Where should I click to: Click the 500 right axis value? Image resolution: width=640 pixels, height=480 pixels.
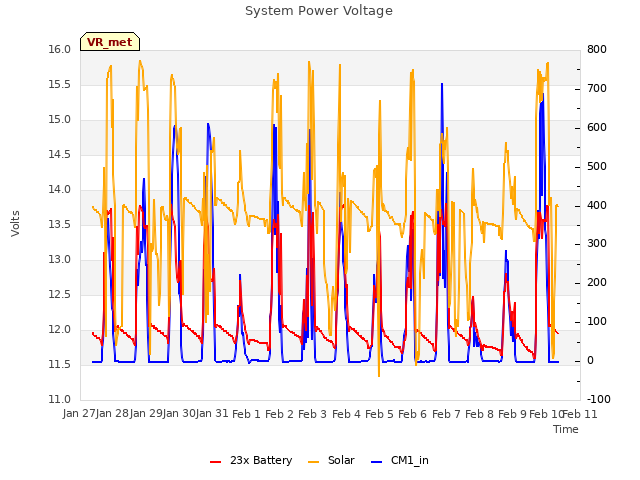click(597, 167)
